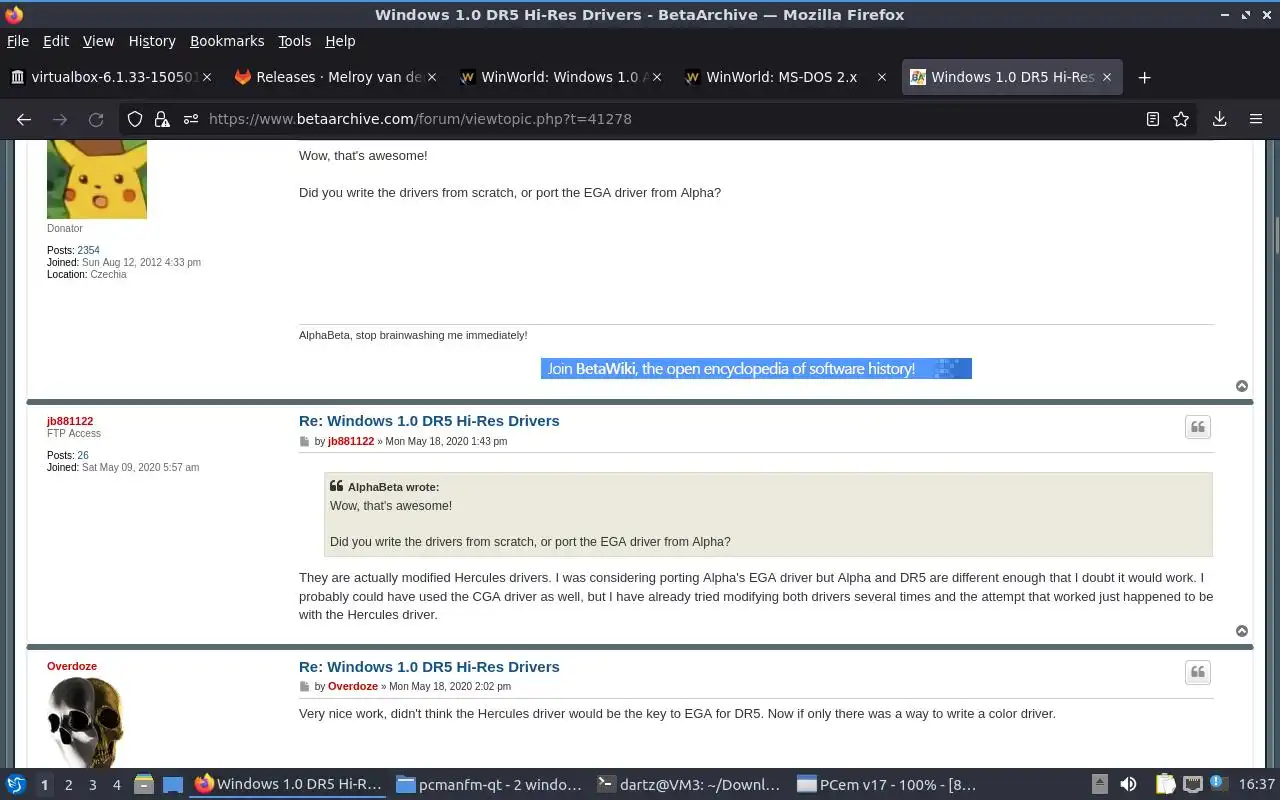
Task: Toggle reader view in the address bar
Action: click(1153, 119)
